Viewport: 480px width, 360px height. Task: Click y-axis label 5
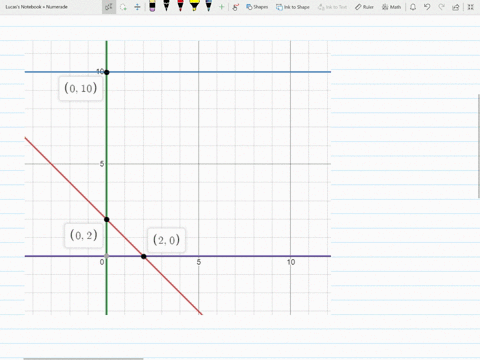click(102, 164)
